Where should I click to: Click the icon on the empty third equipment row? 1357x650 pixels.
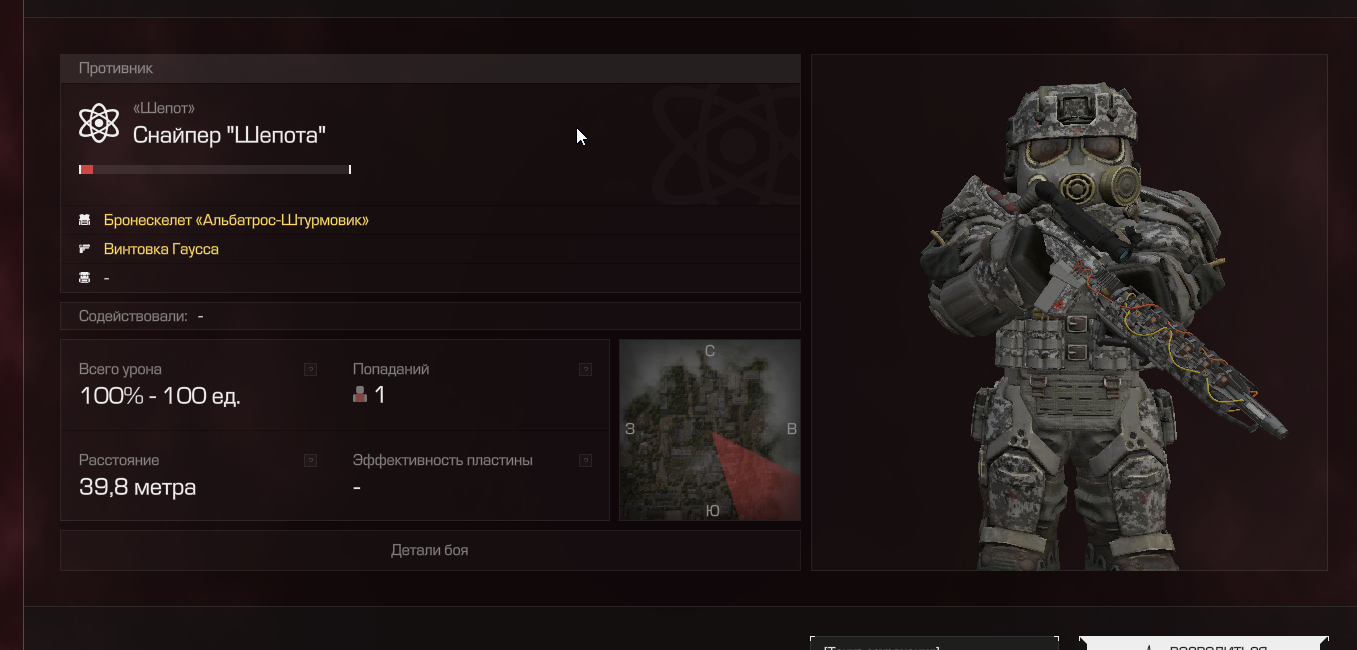click(85, 277)
